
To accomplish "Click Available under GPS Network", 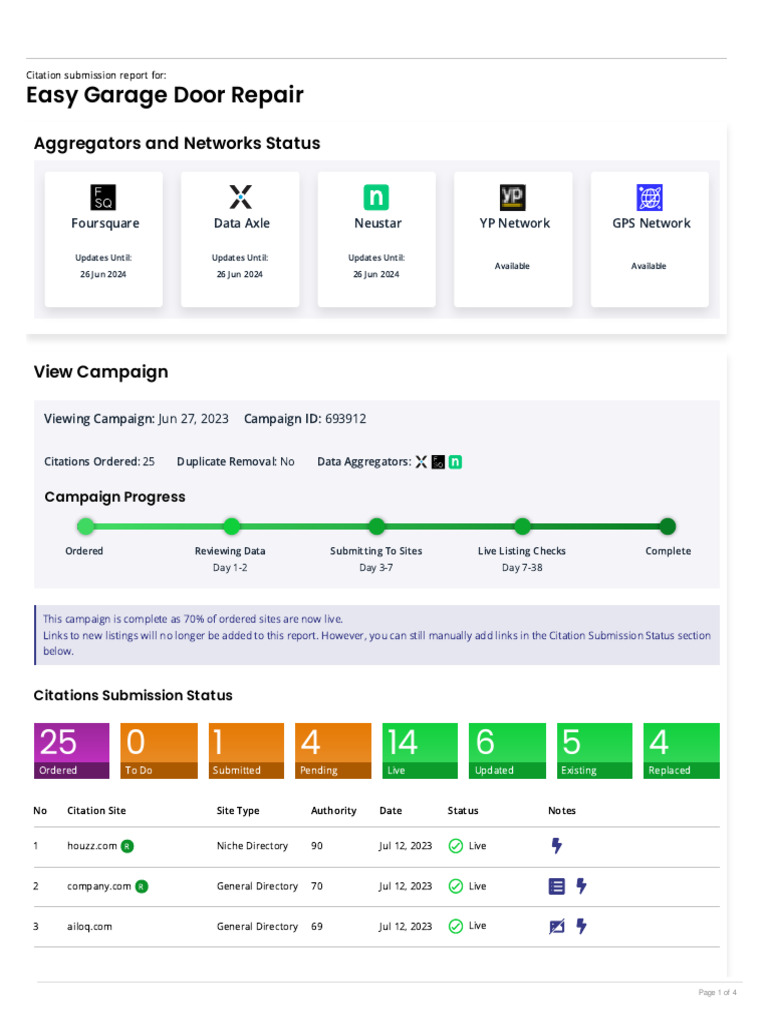I will point(648,266).
